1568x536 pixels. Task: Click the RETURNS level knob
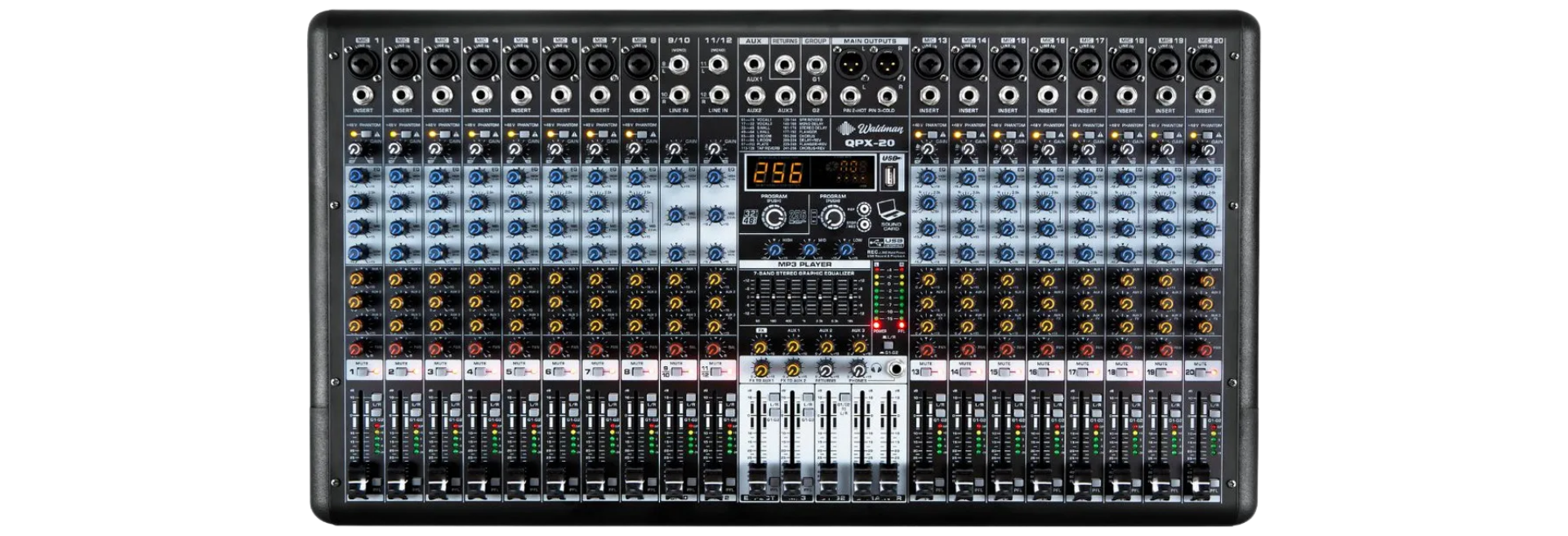click(826, 369)
